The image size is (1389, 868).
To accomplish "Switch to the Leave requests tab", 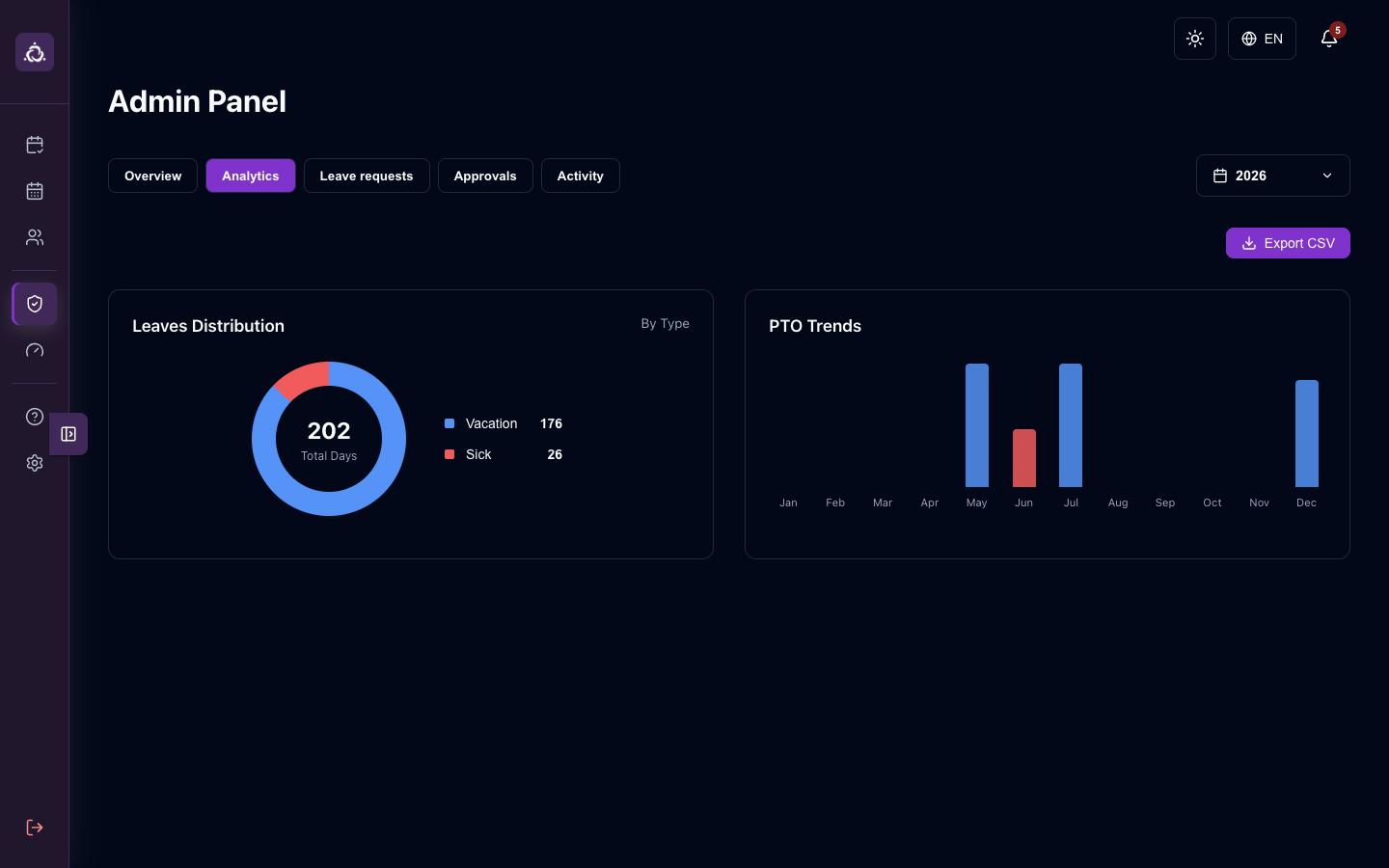I will click(367, 176).
